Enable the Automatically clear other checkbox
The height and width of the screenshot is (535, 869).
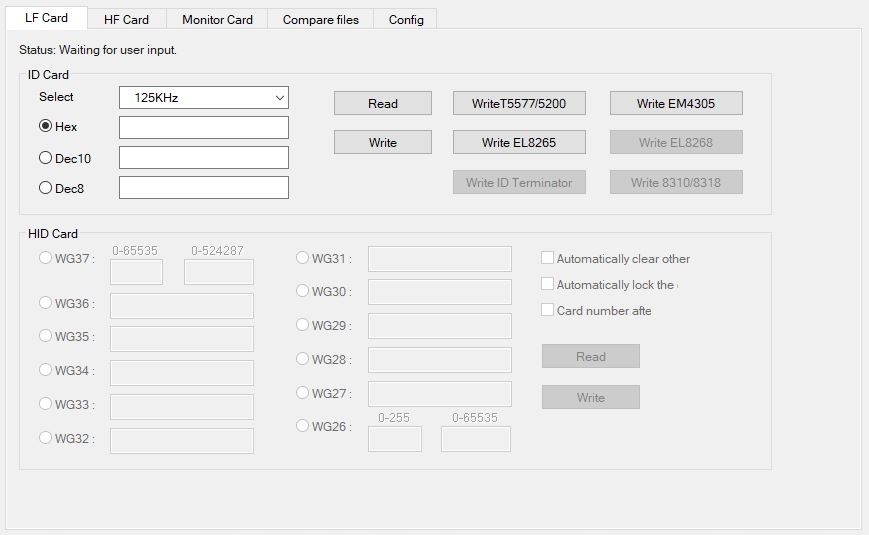pos(547,258)
